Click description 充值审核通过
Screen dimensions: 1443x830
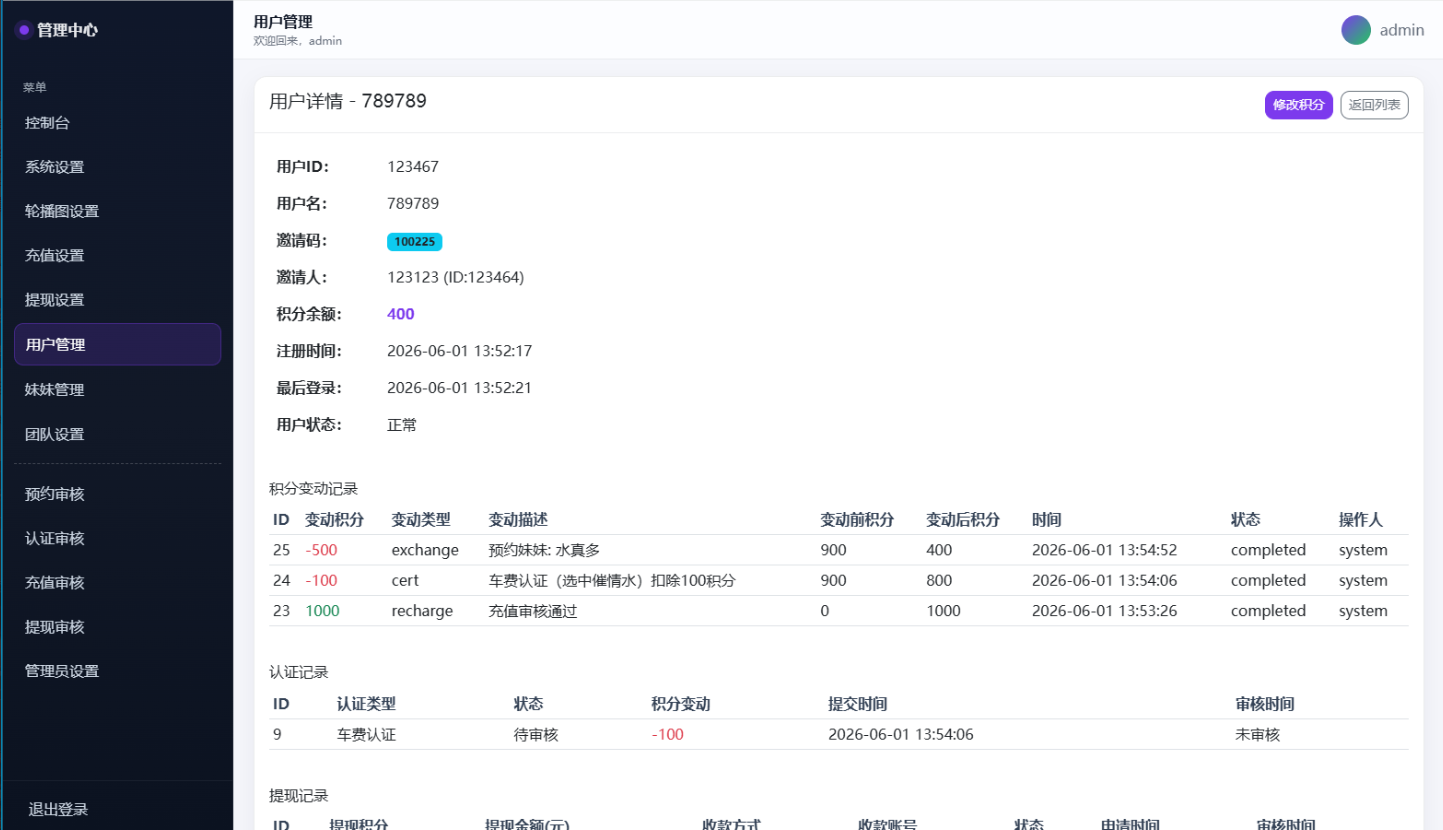click(x=533, y=611)
